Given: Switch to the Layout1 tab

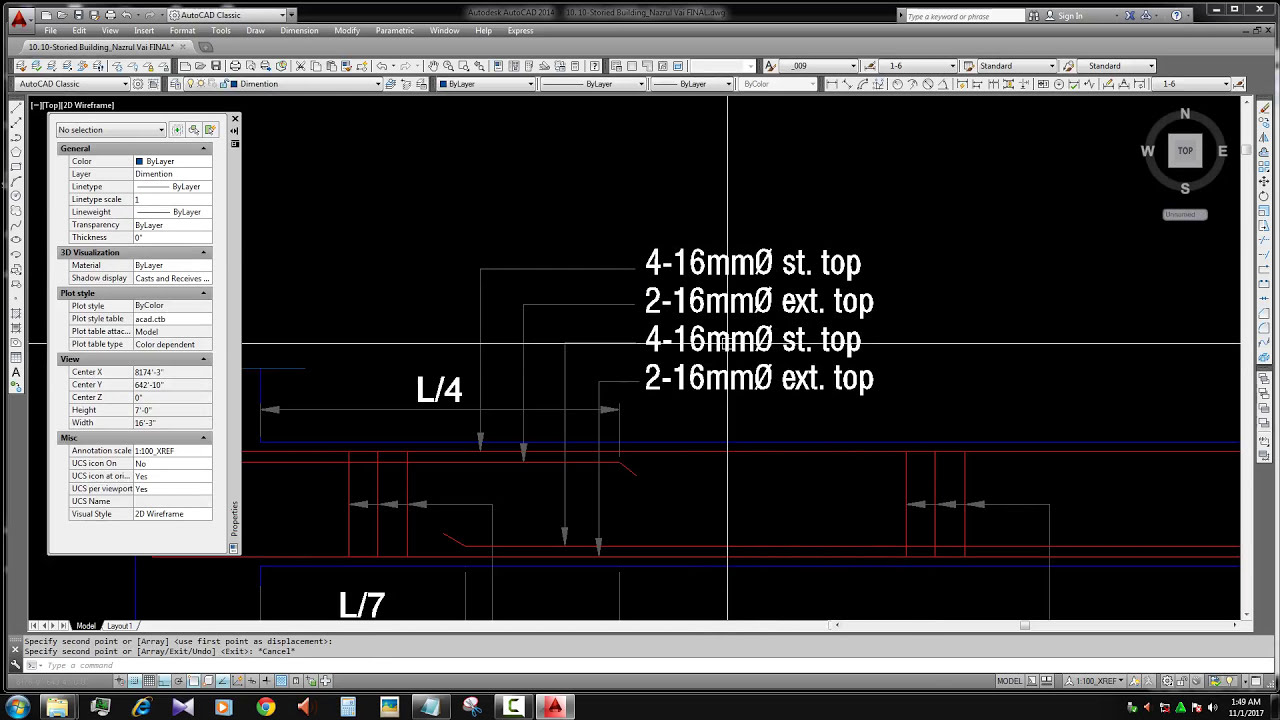Looking at the screenshot, I should (x=119, y=626).
